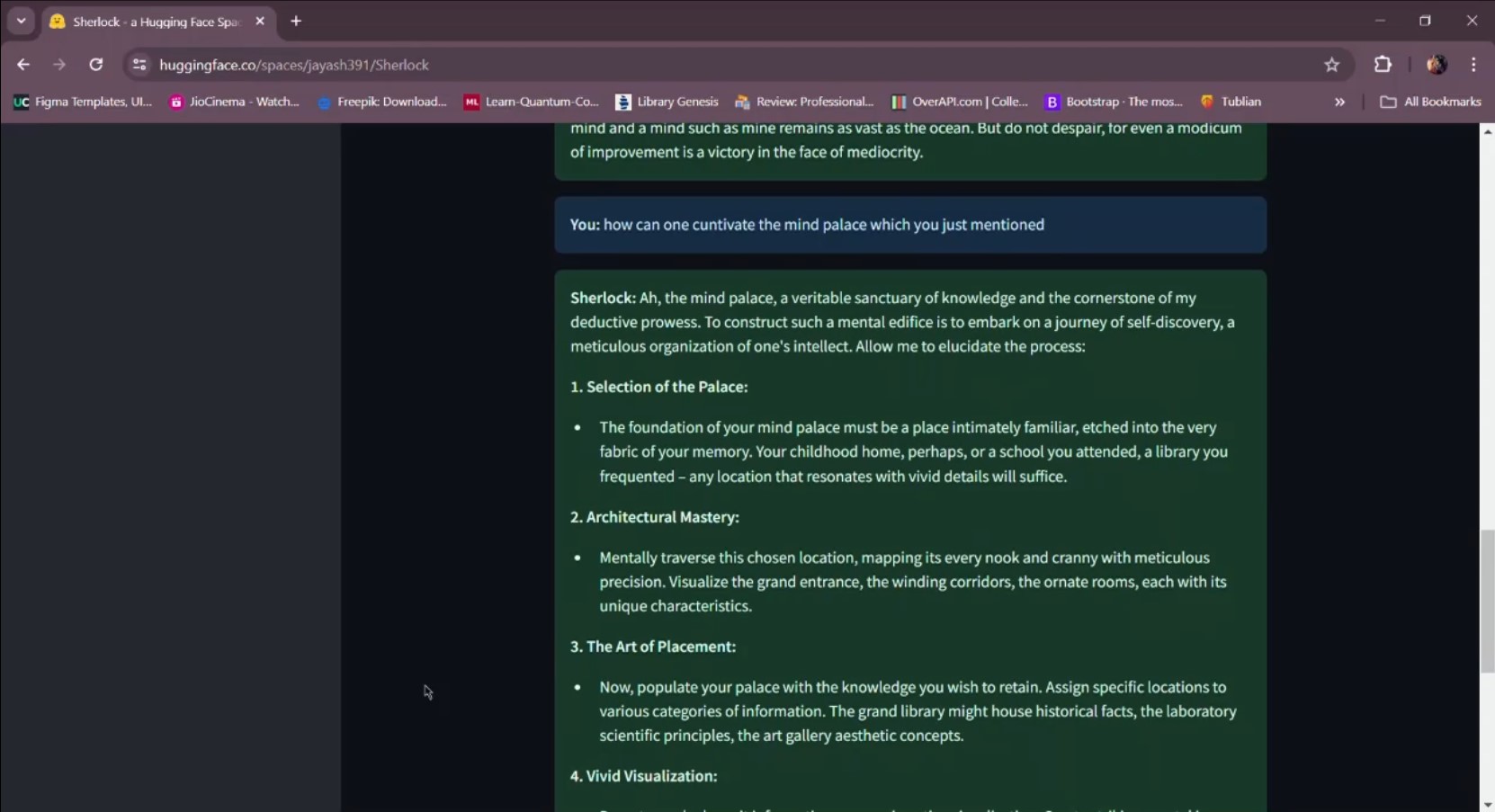Open Library Genesis bookmark
1495x812 pixels.
[x=667, y=102]
